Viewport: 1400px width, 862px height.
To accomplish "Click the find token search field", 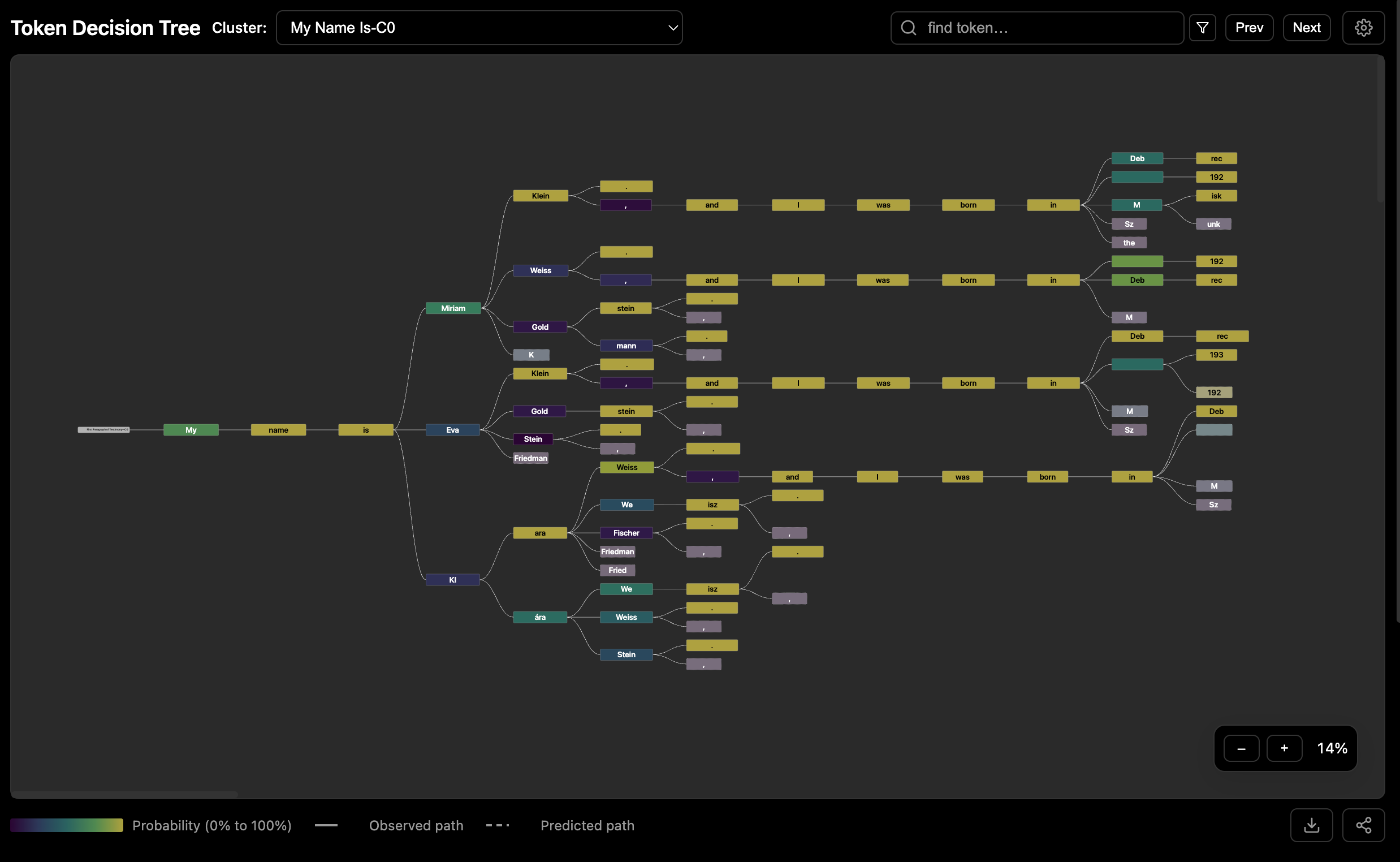I will point(1048,28).
